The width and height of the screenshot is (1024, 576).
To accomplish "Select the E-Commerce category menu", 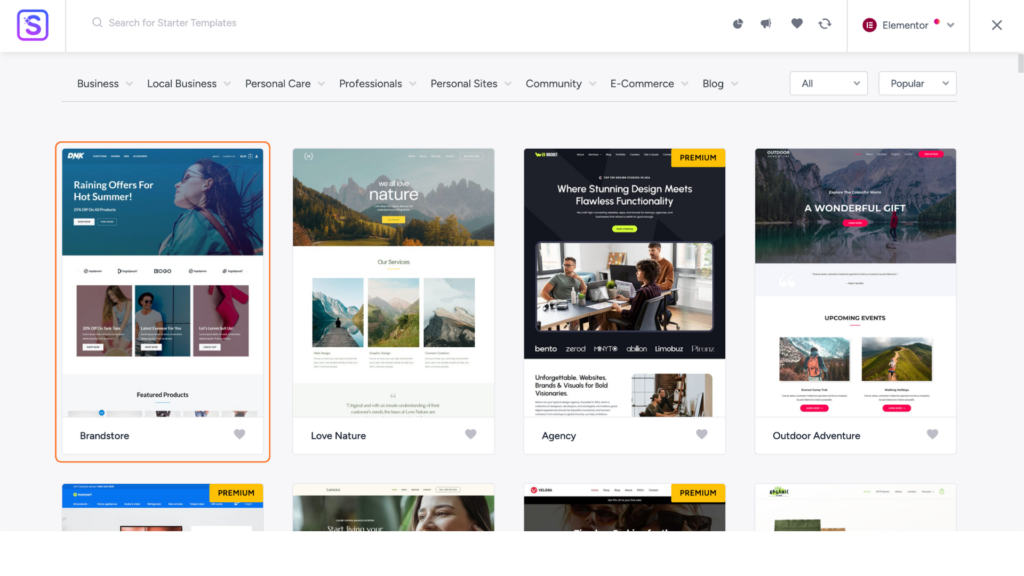I will click(x=649, y=84).
